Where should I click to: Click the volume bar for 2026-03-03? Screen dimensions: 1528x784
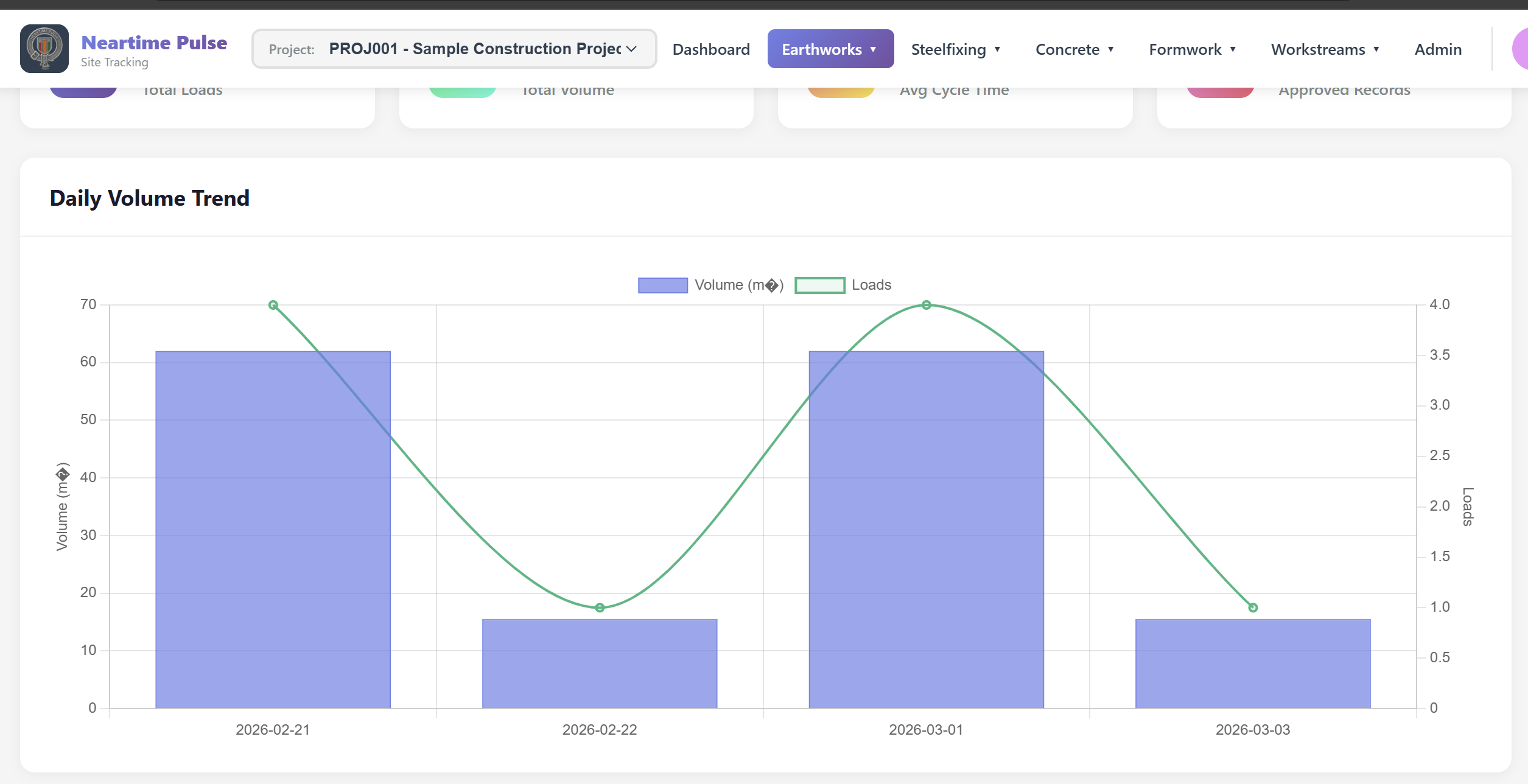(1252, 663)
